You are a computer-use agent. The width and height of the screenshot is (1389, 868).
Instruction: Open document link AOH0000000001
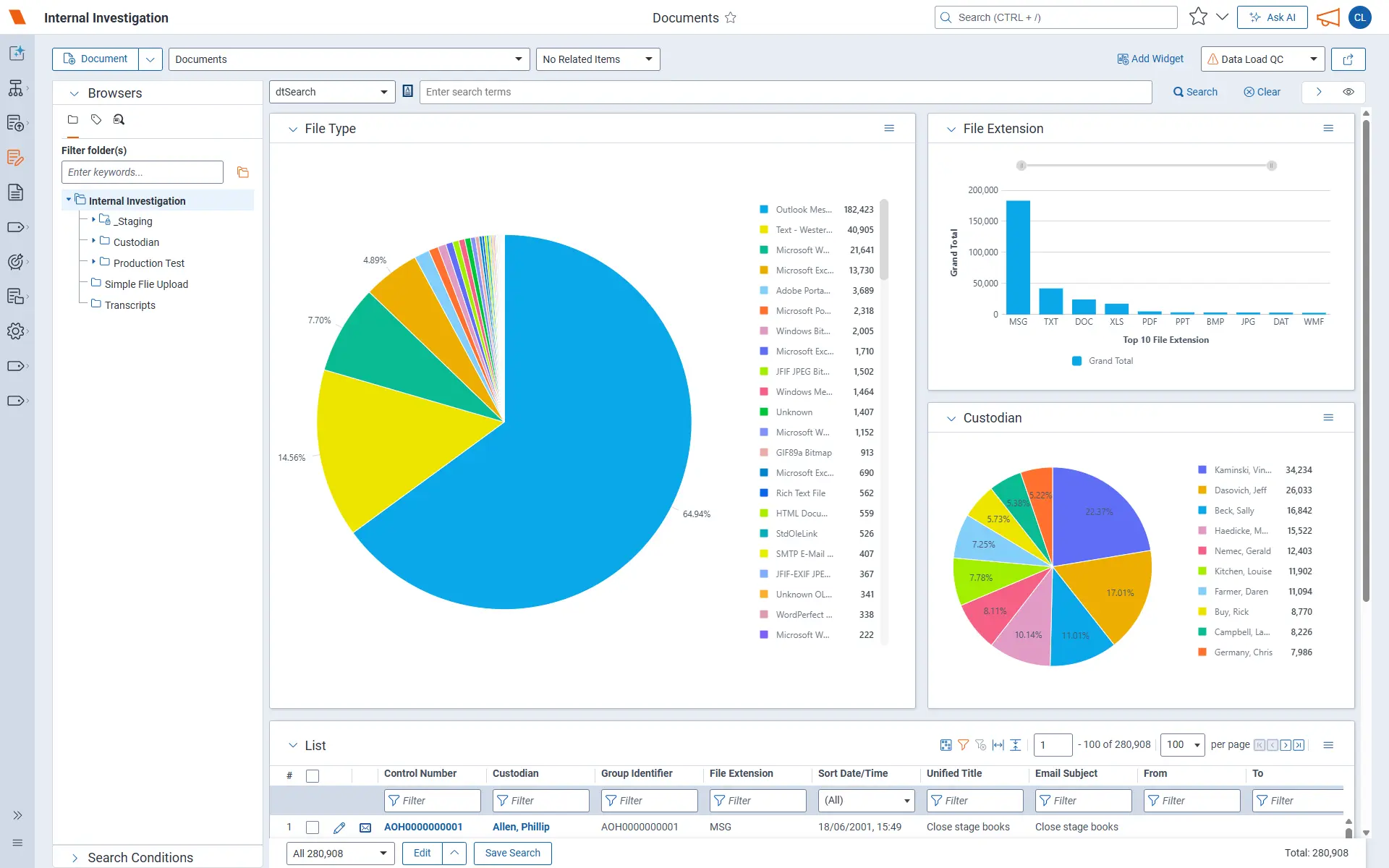(x=423, y=827)
